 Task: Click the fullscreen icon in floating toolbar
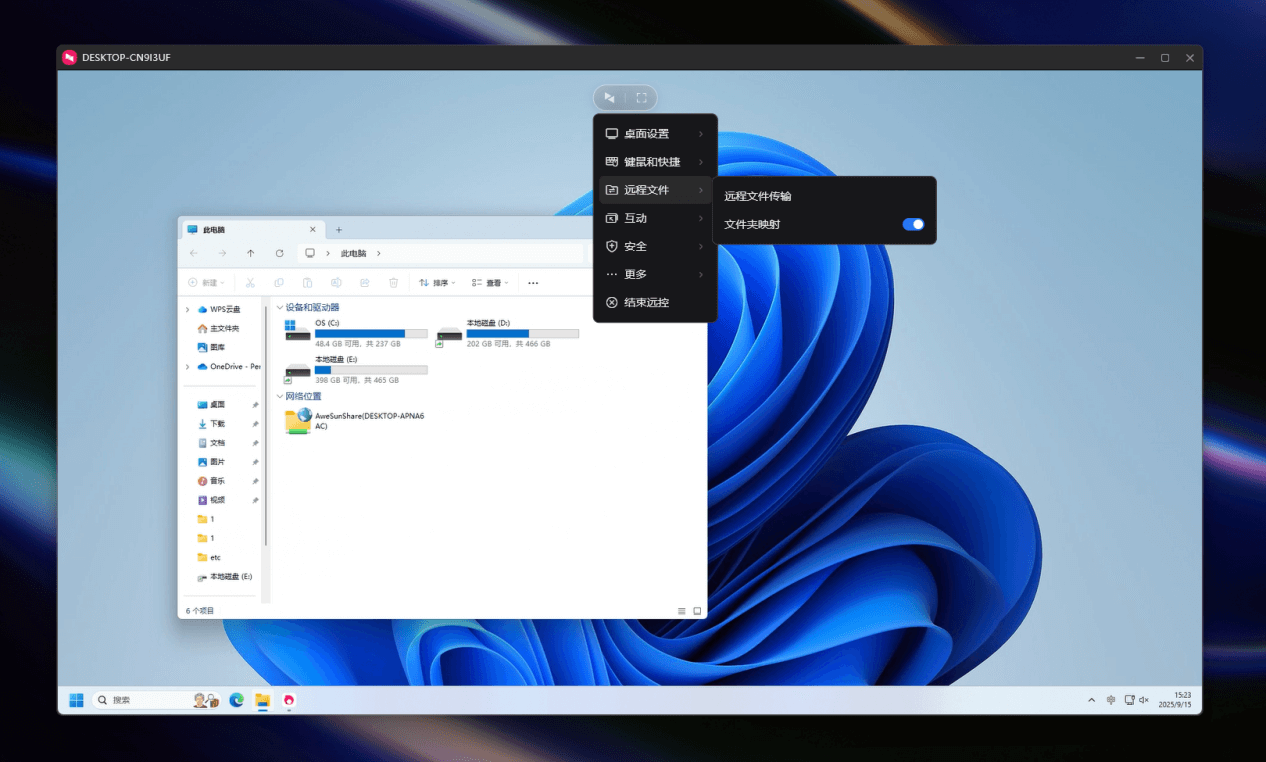[x=641, y=98]
